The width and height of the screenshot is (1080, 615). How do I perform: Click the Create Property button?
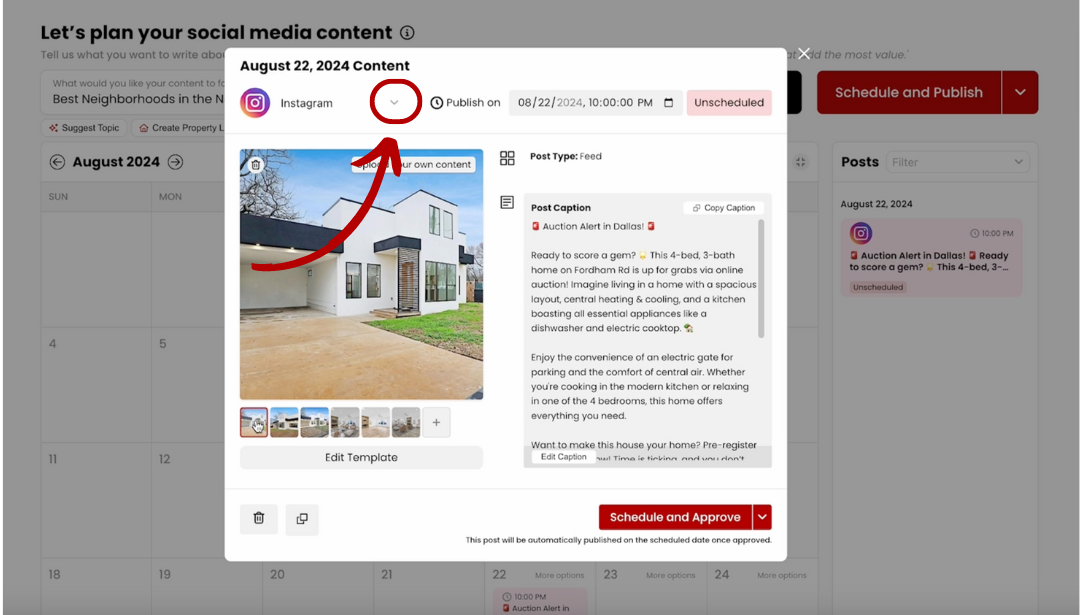click(x=180, y=127)
